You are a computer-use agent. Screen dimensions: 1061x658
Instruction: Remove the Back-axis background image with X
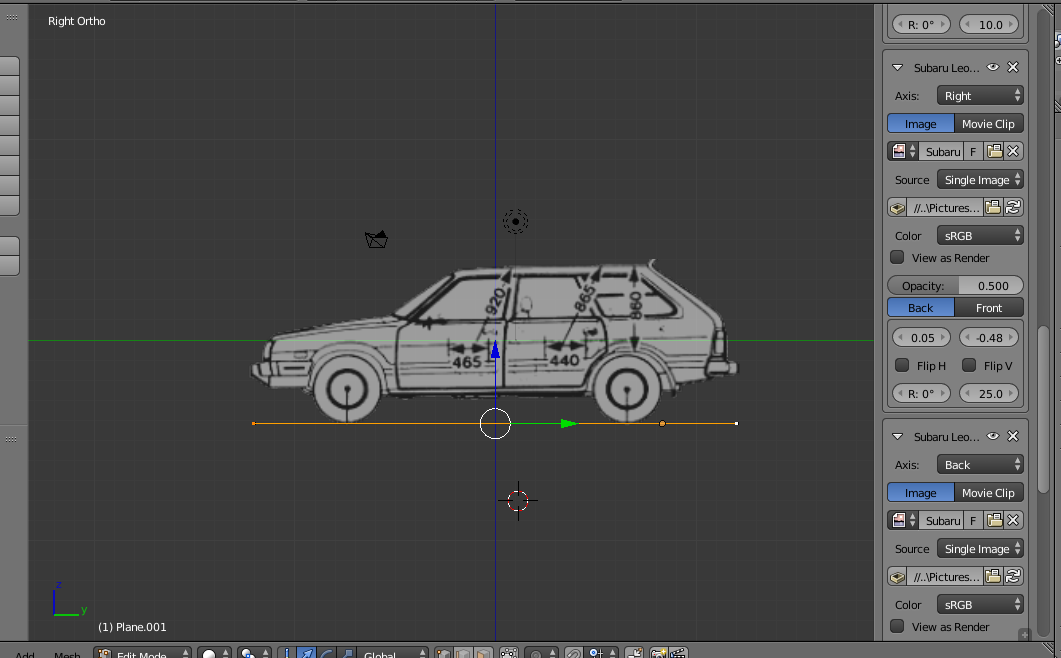tap(1013, 436)
